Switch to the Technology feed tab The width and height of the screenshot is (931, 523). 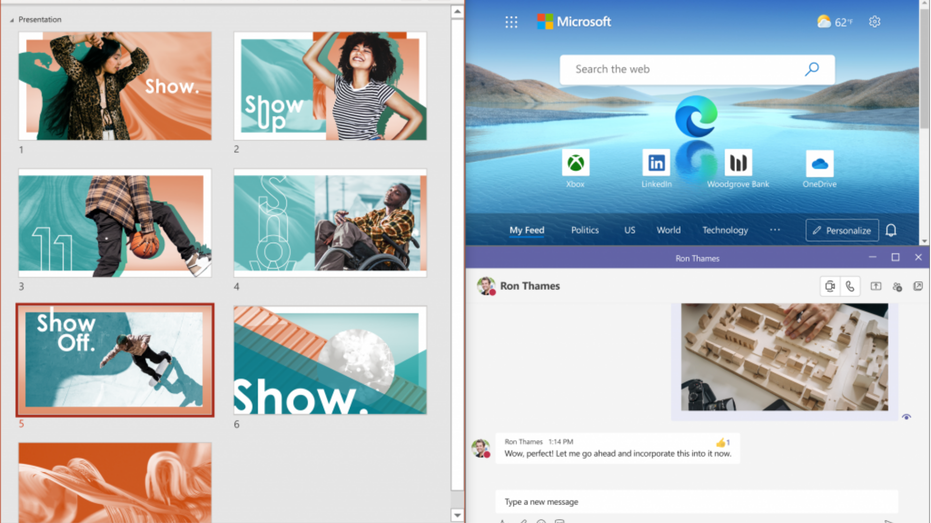[725, 230]
